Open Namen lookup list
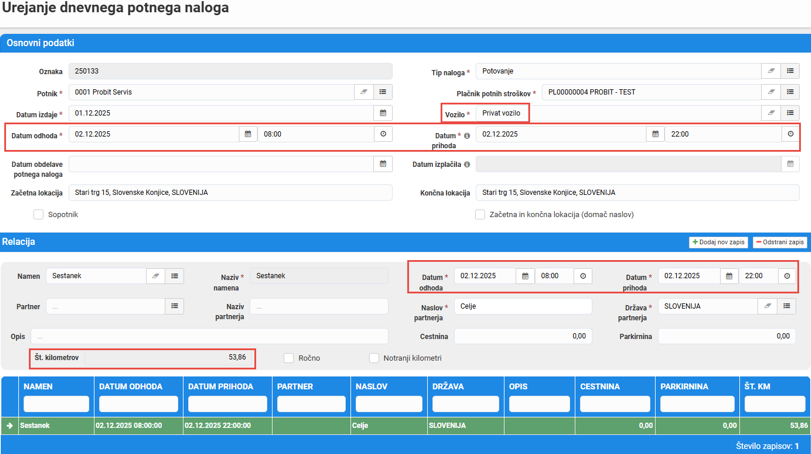The width and height of the screenshot is (811, 454). [x=175, y=276]
